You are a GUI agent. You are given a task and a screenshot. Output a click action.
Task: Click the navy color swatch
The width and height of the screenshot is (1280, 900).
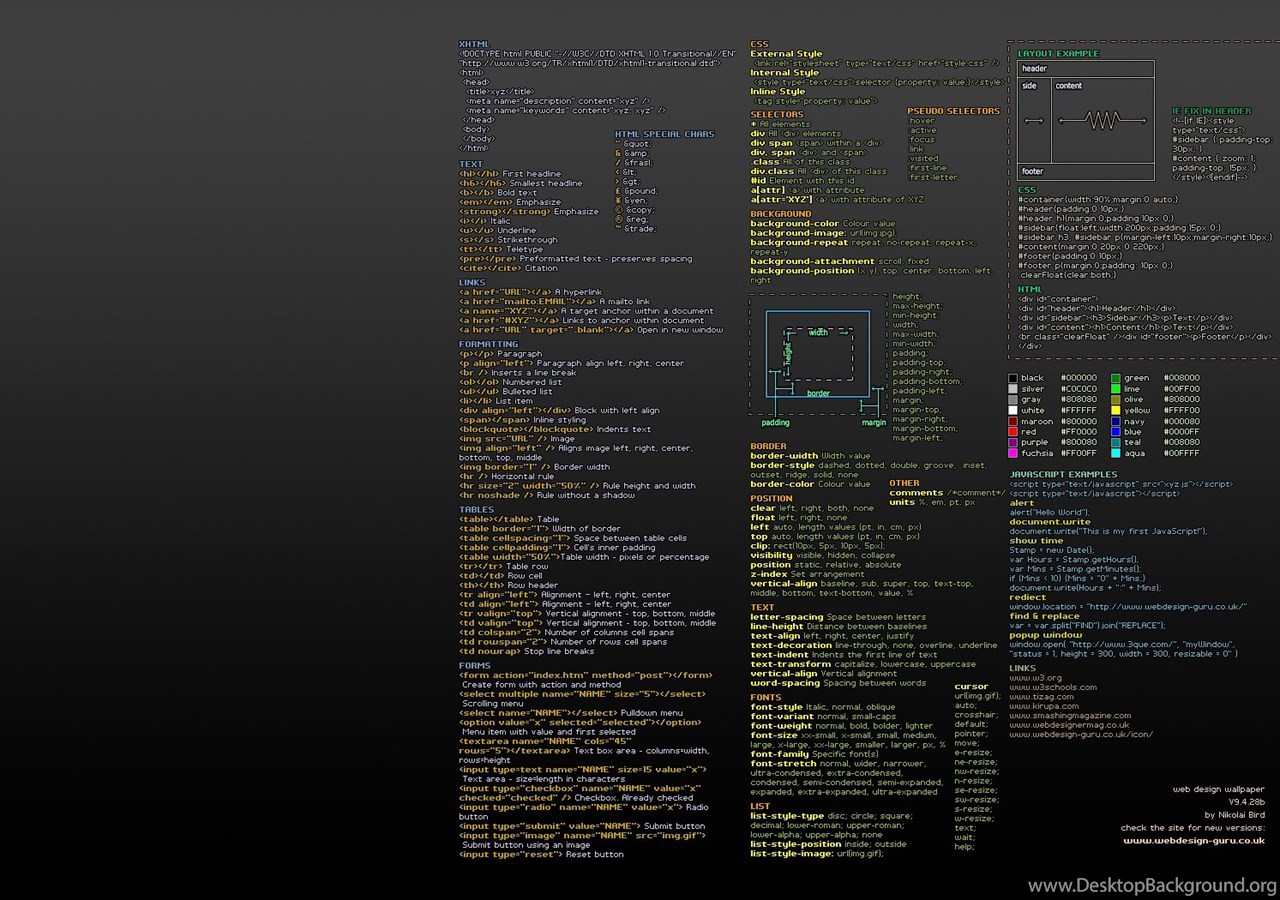1116,421
